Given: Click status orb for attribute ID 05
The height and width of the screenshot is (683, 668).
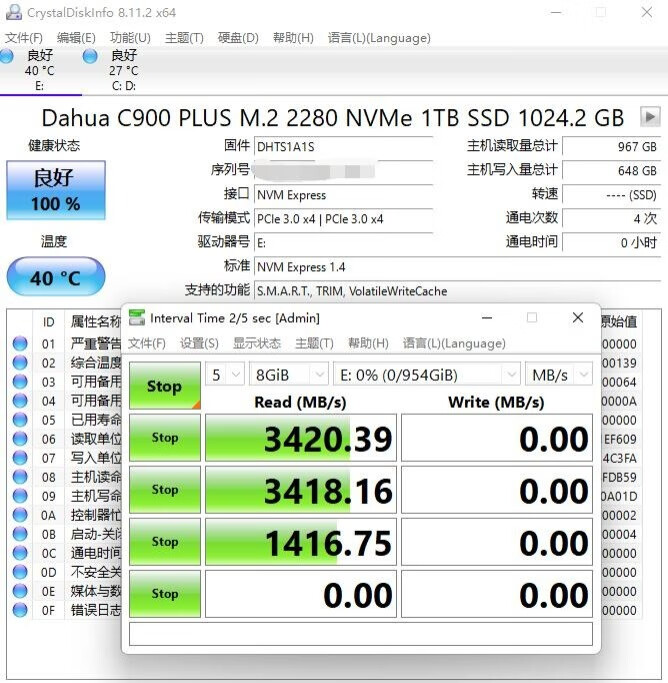Looking at the screenshot, I should (x=20, y=419).
